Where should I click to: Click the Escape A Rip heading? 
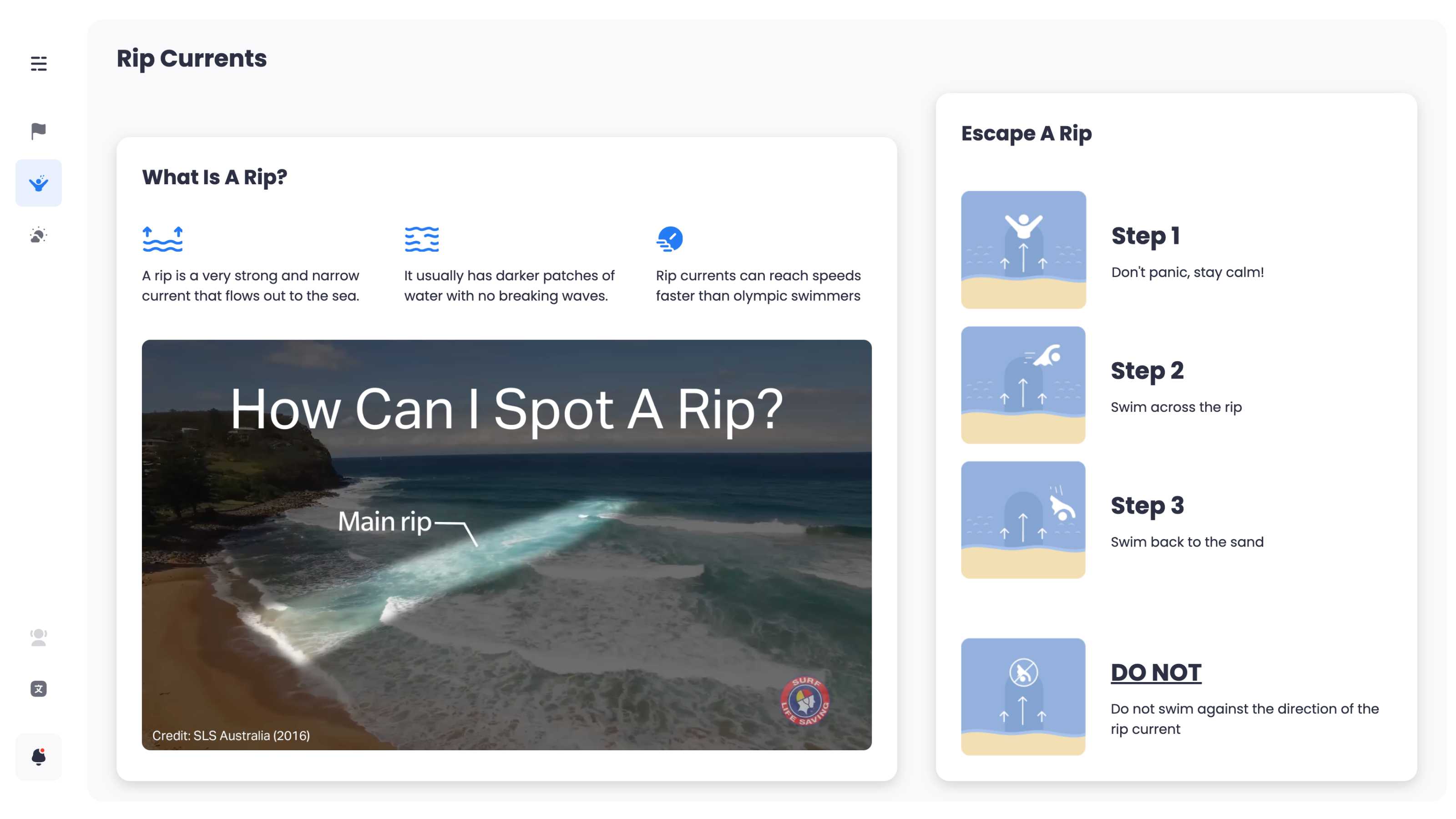pos(1026,133)
